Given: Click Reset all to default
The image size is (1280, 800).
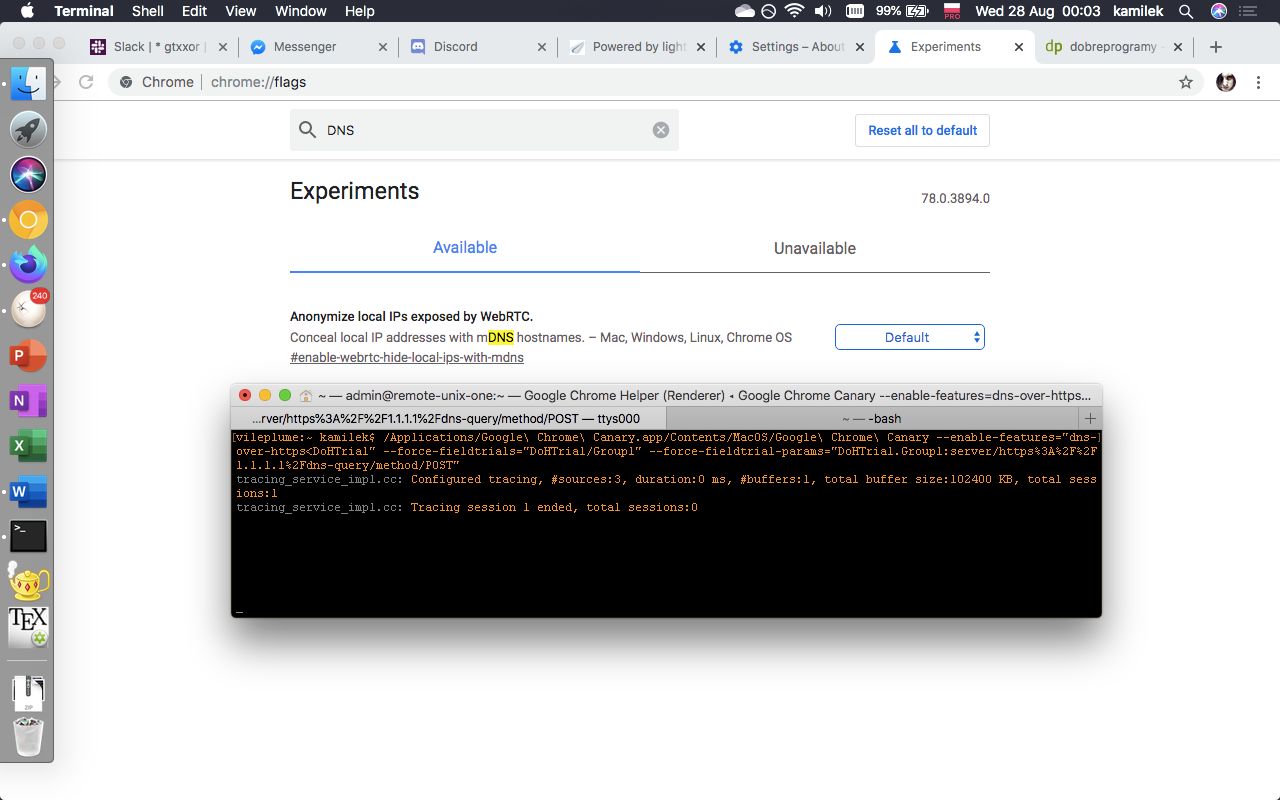Looking at the screenshot, I should pos(921,130).
